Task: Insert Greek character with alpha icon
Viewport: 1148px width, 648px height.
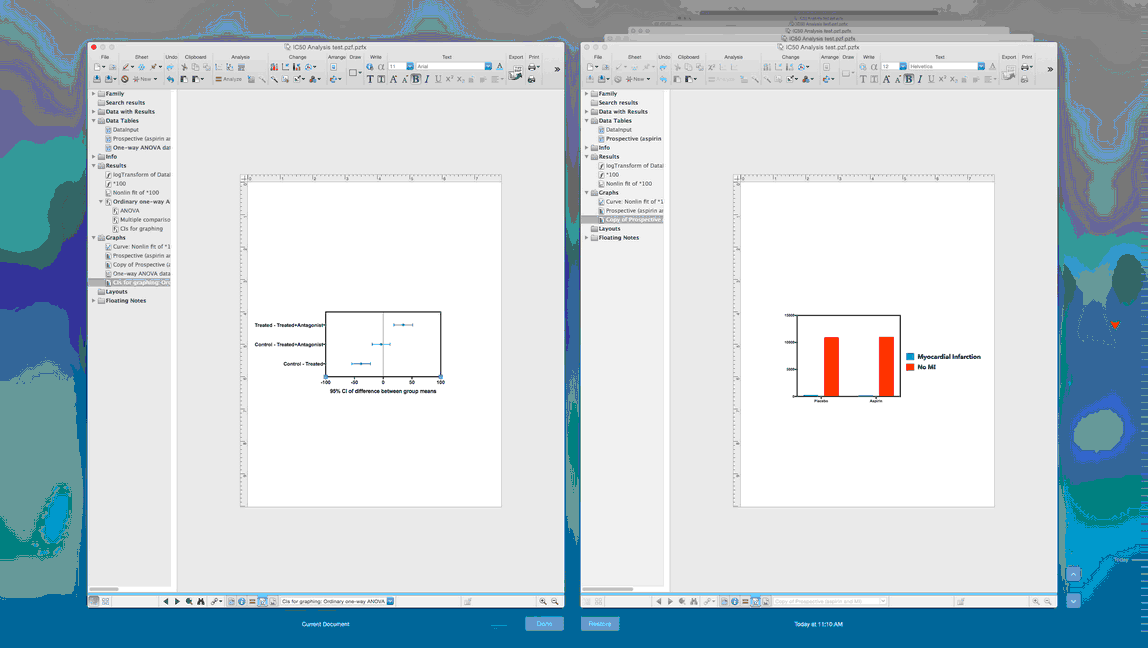Action: click(381, 66)
